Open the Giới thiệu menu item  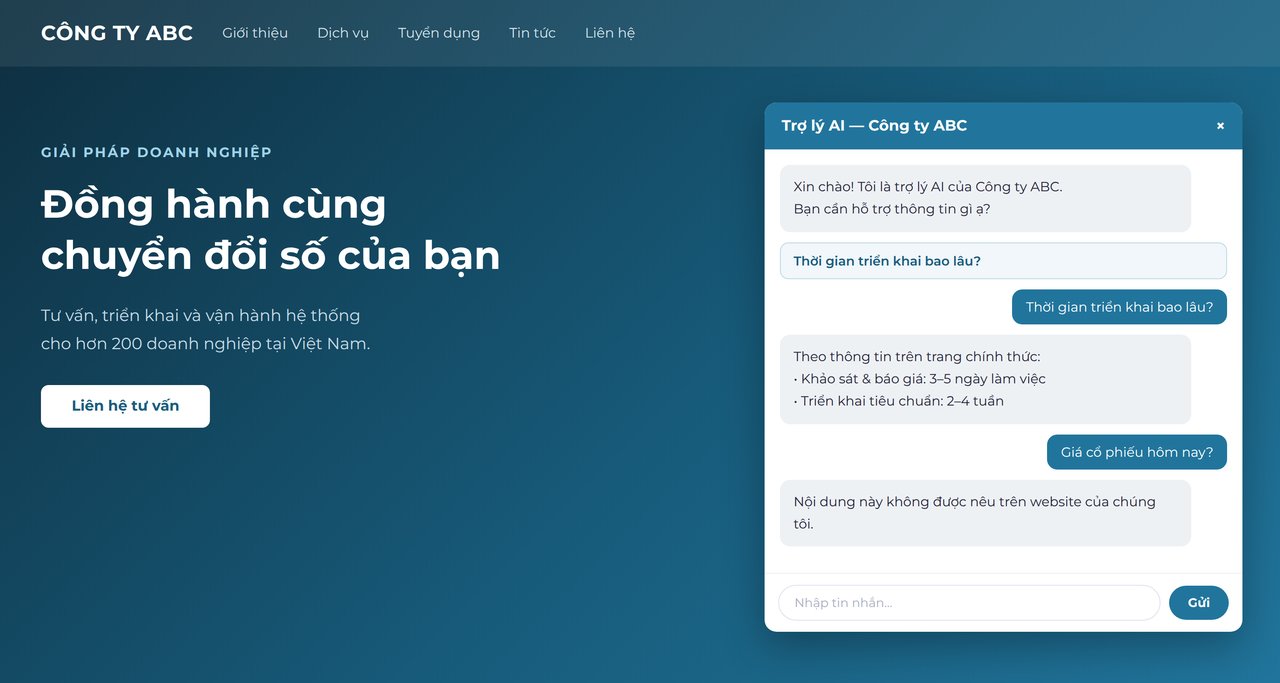point(255,33)
